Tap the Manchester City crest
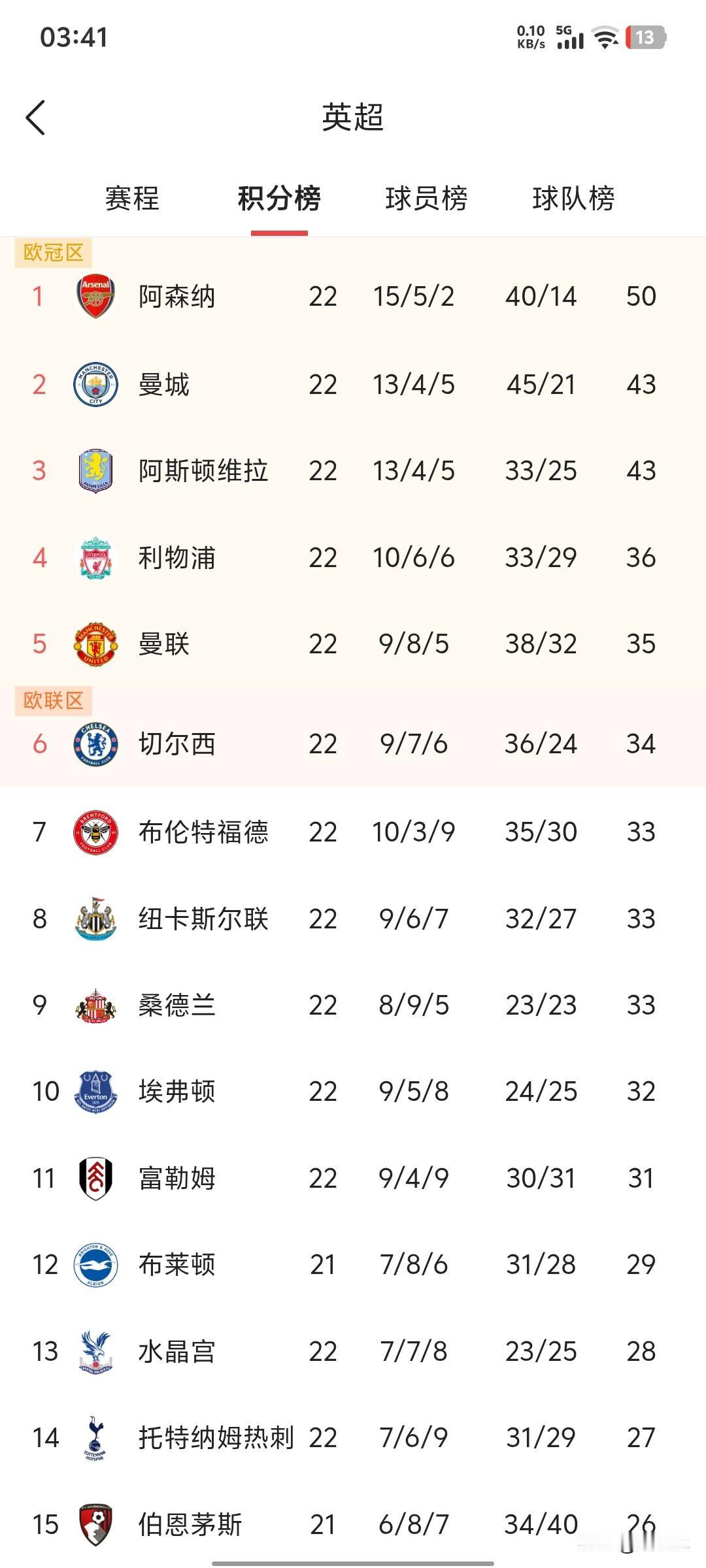Viewport: 706px width, 1568px height. pyautogui.click(x=95, y=384)
